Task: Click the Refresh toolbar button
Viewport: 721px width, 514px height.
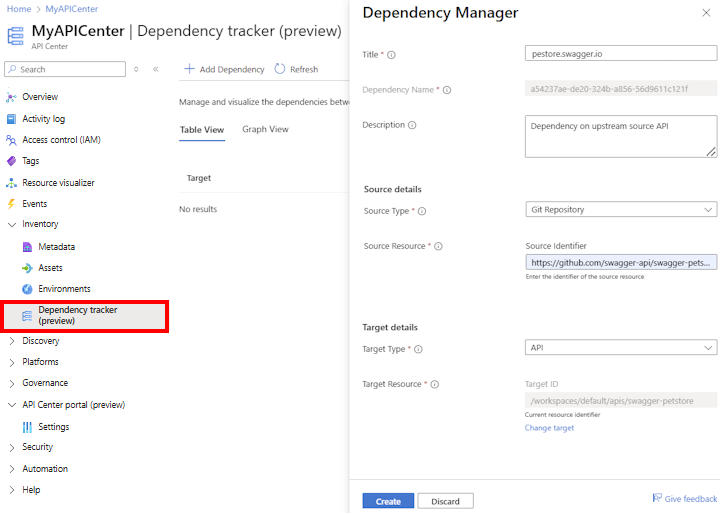Action: click(x=297, y=69)
